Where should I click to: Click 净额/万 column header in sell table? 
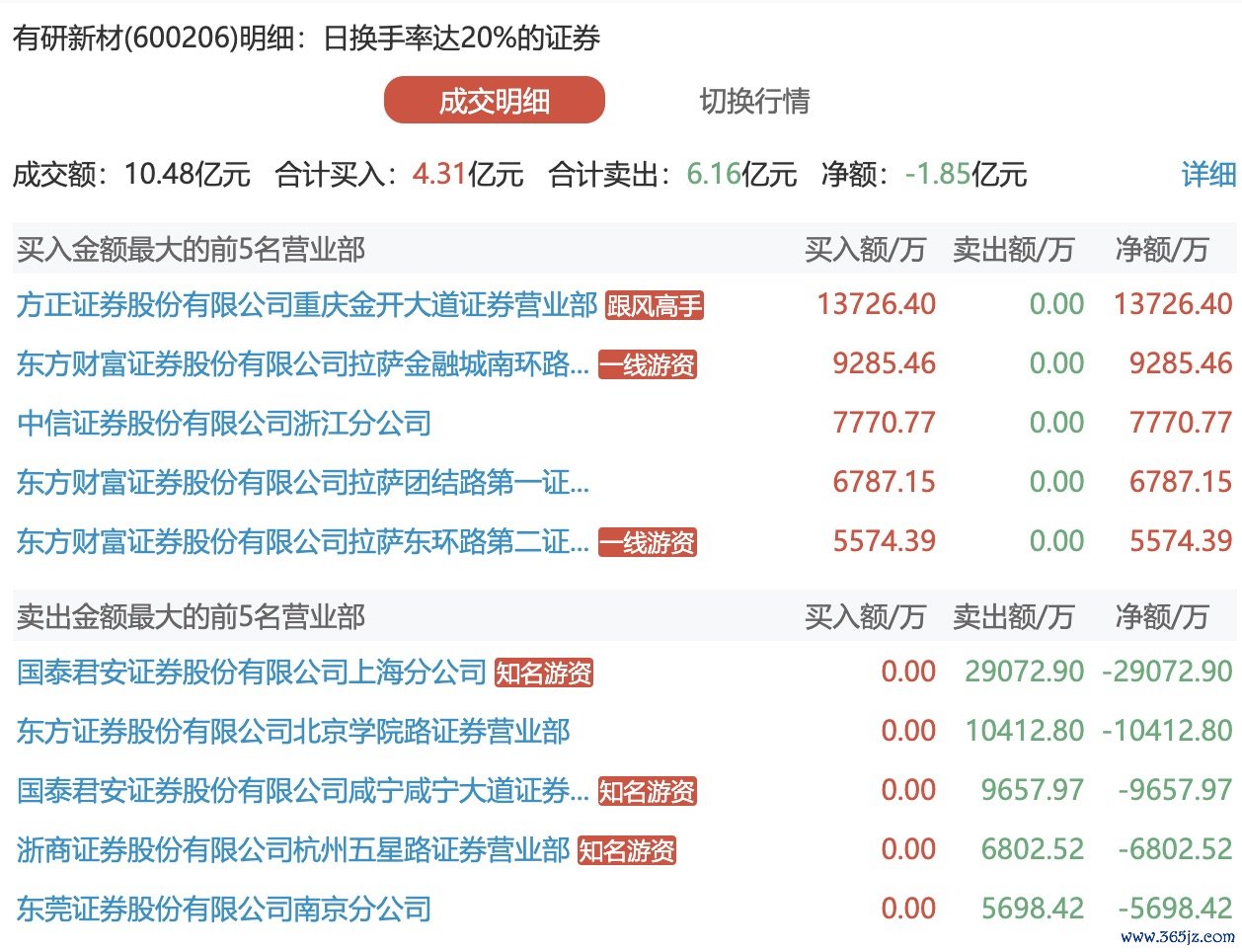click(x=1162, y=617)
